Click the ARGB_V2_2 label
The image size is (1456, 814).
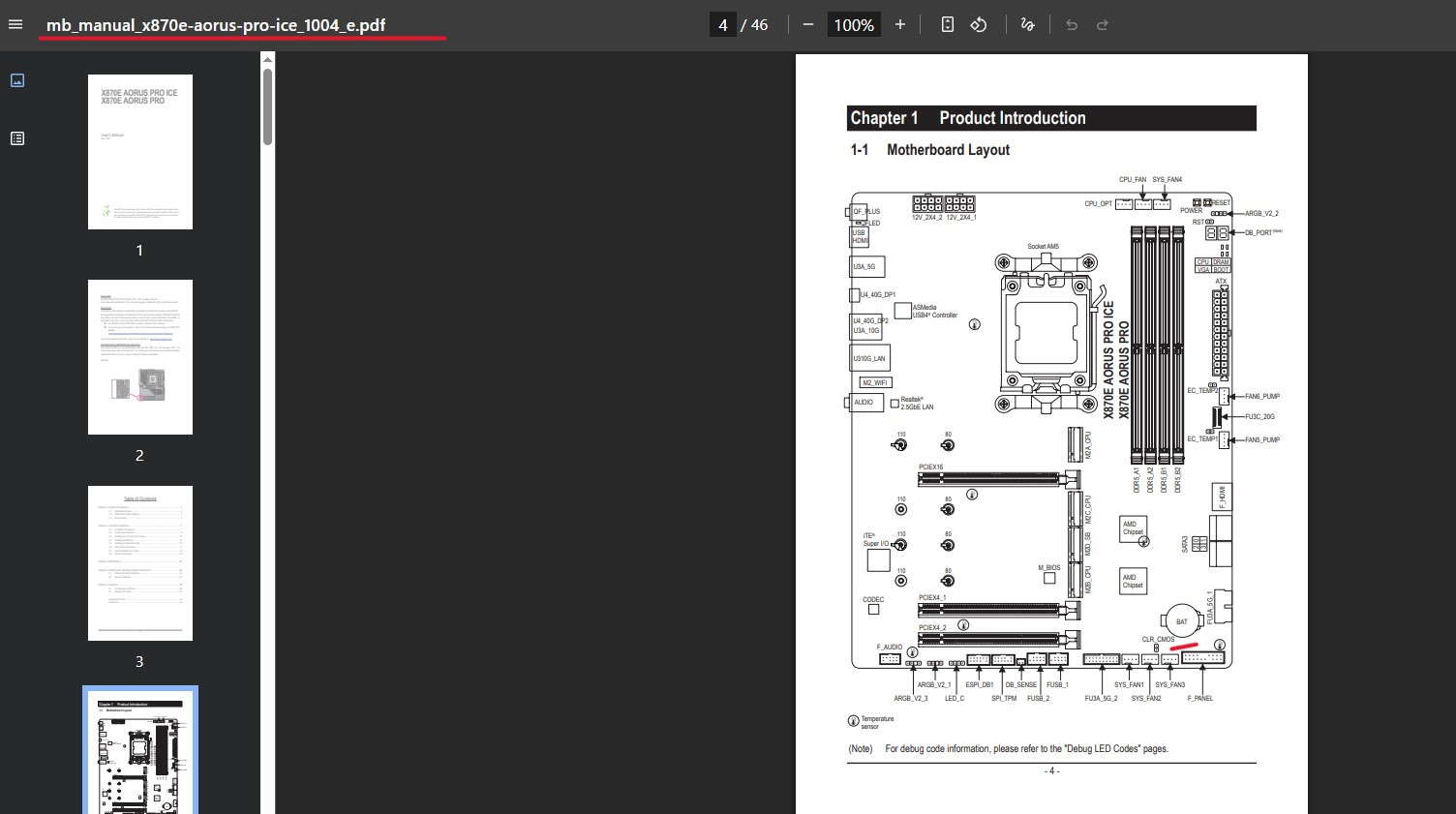coord(1261,214)
